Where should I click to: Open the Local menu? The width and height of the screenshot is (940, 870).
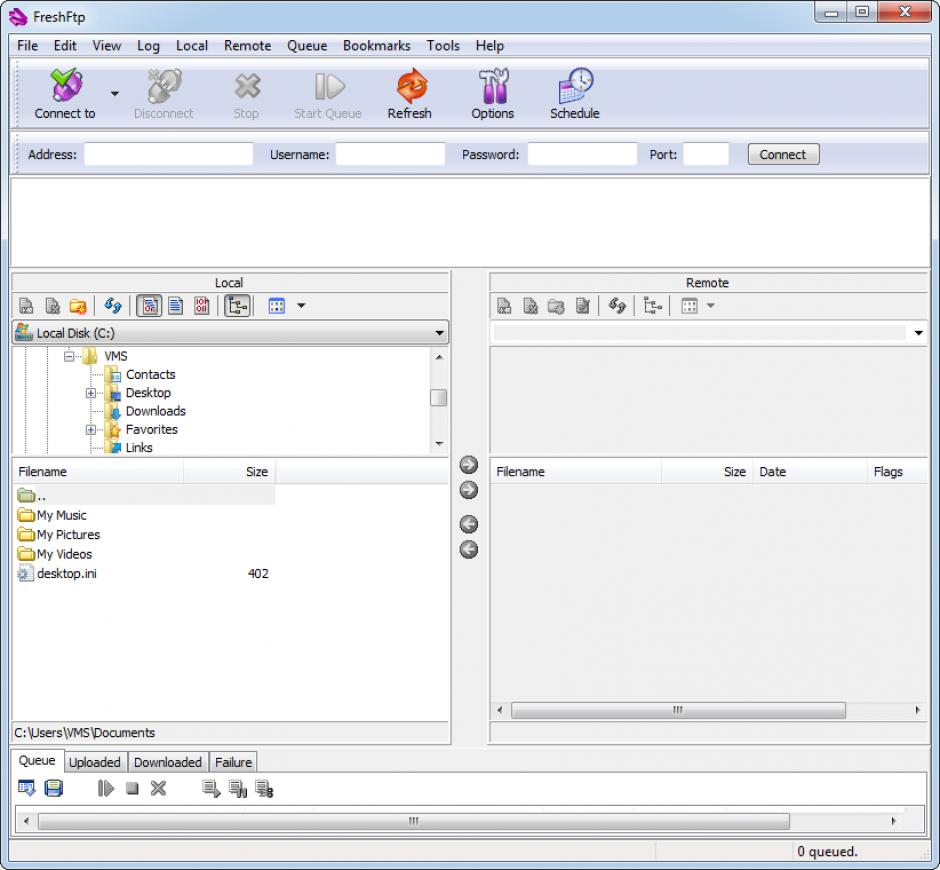tap(192, 46)
